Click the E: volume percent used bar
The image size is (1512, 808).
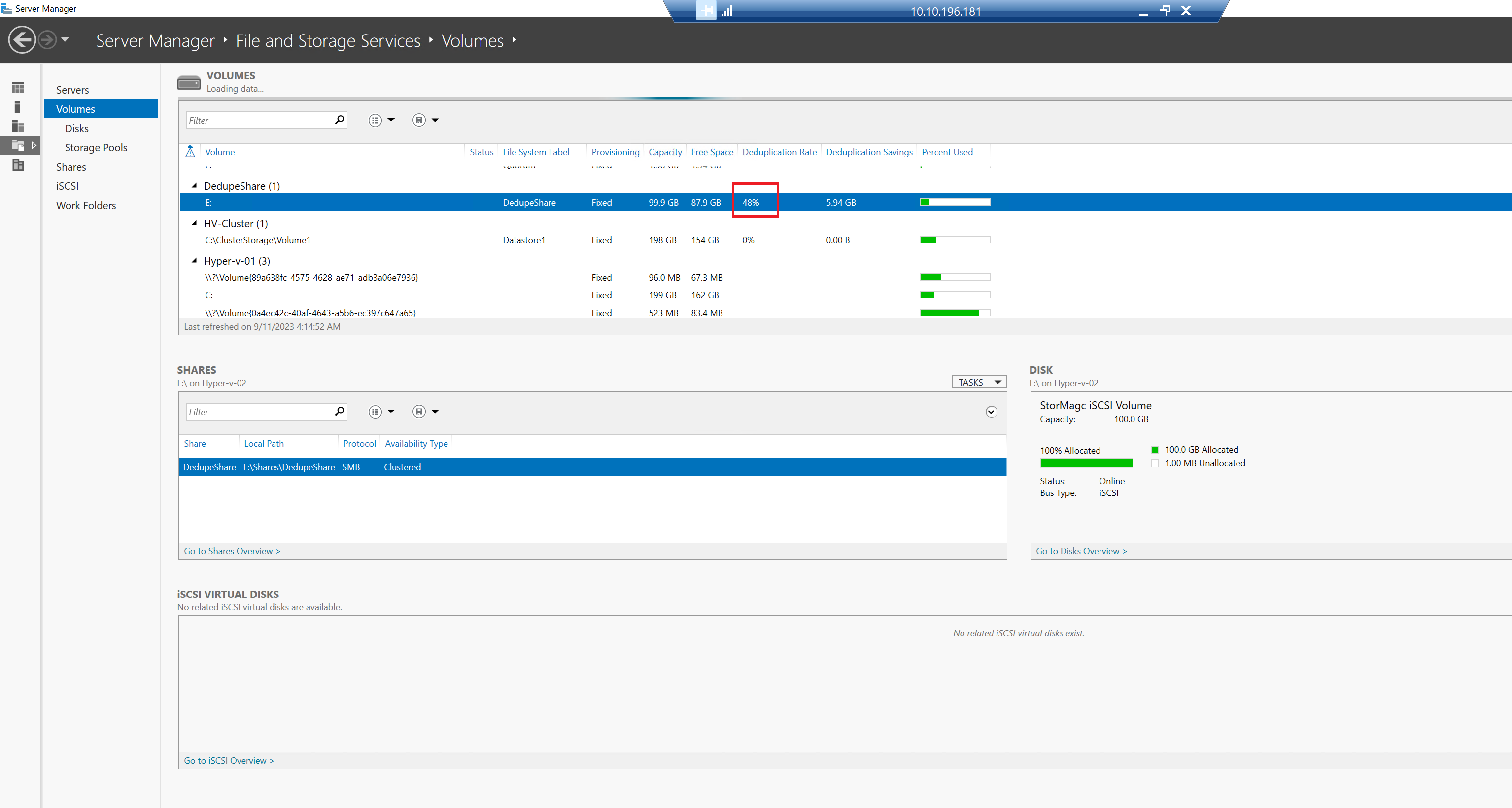point(955,202)
